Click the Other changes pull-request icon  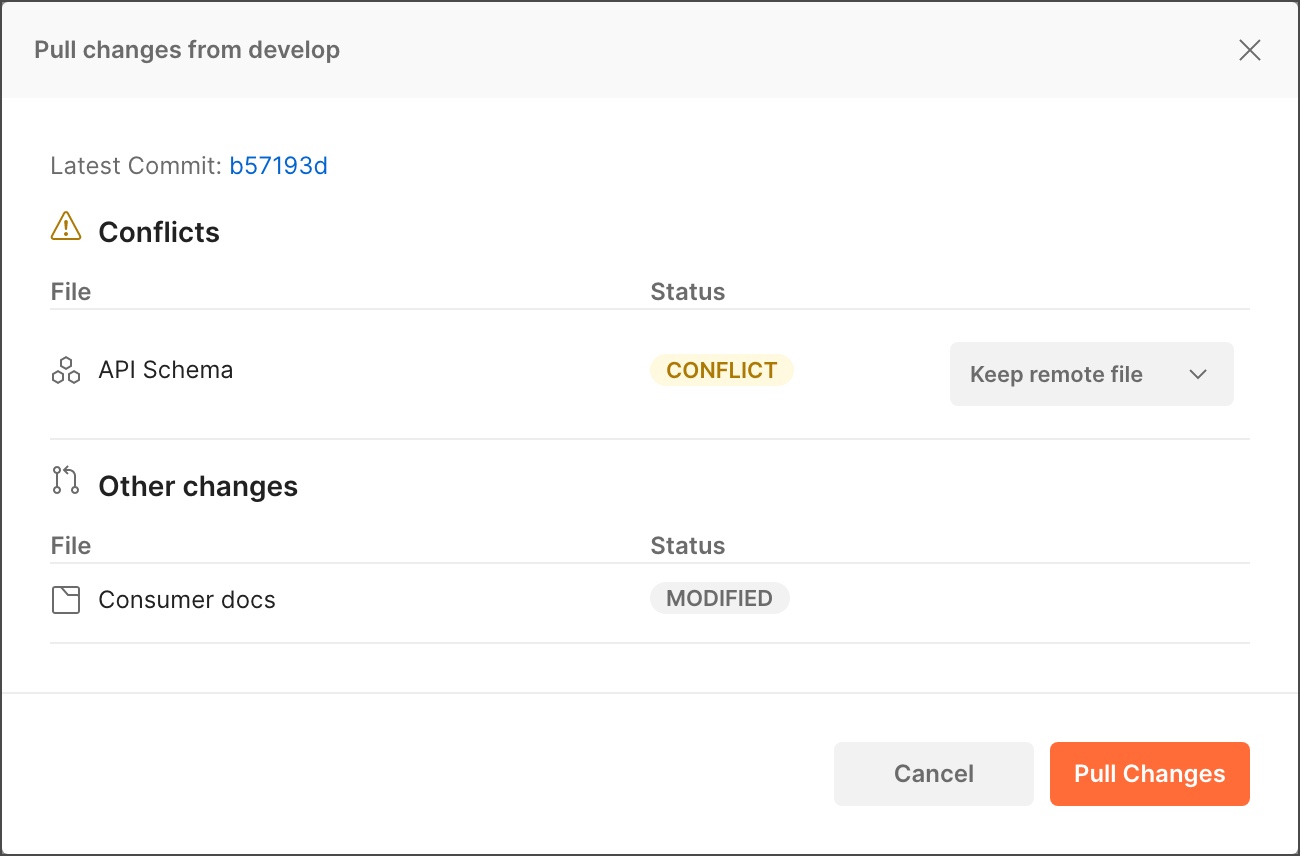(x=66, y=481)
